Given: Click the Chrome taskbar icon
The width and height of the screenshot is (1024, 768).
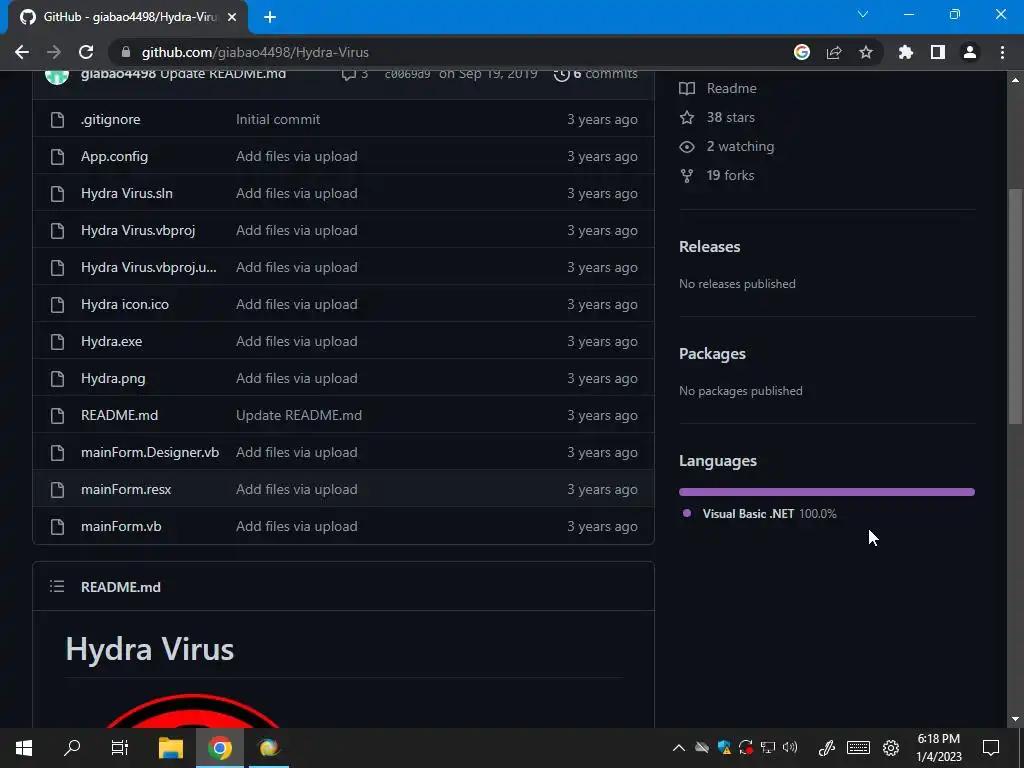Looking at the screenshot, I should click(220, 748).
